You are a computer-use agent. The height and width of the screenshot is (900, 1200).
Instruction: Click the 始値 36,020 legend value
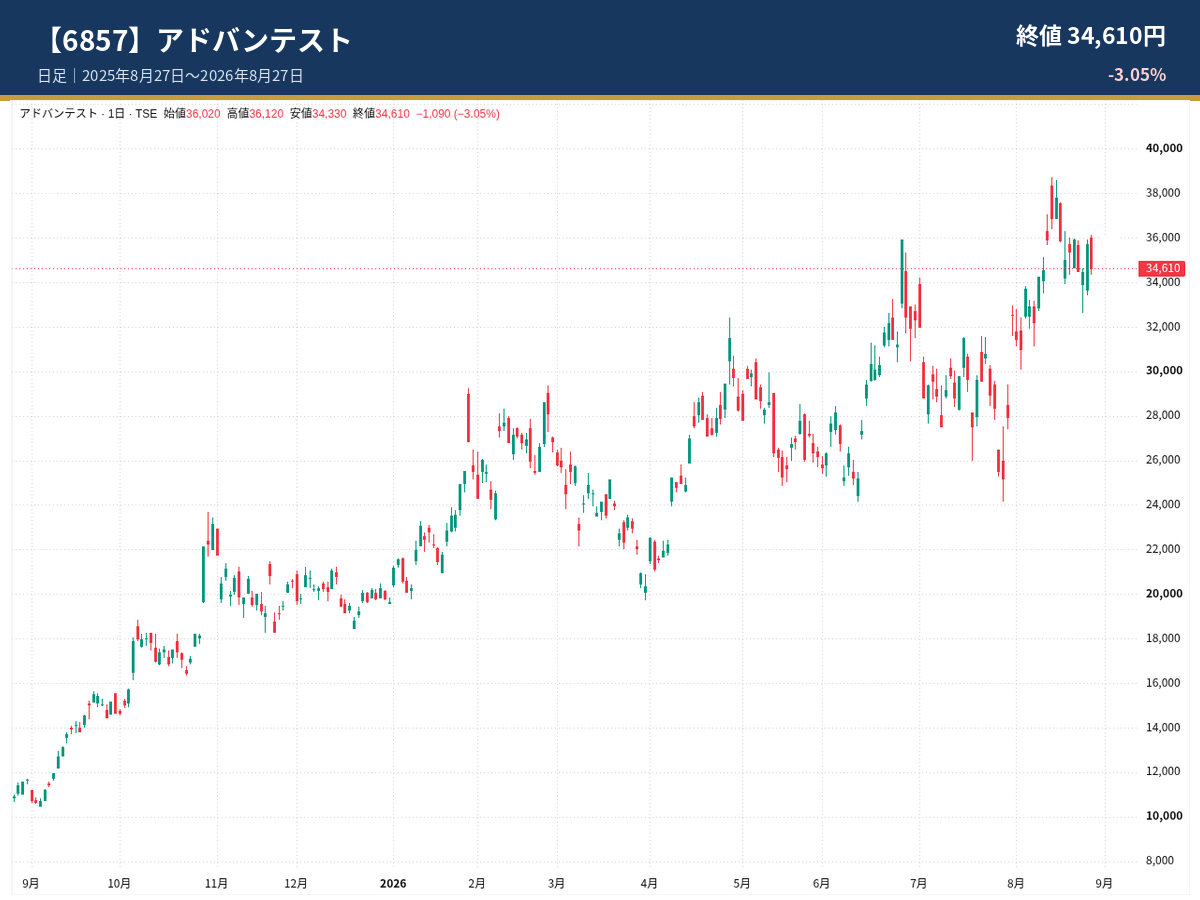192,114
